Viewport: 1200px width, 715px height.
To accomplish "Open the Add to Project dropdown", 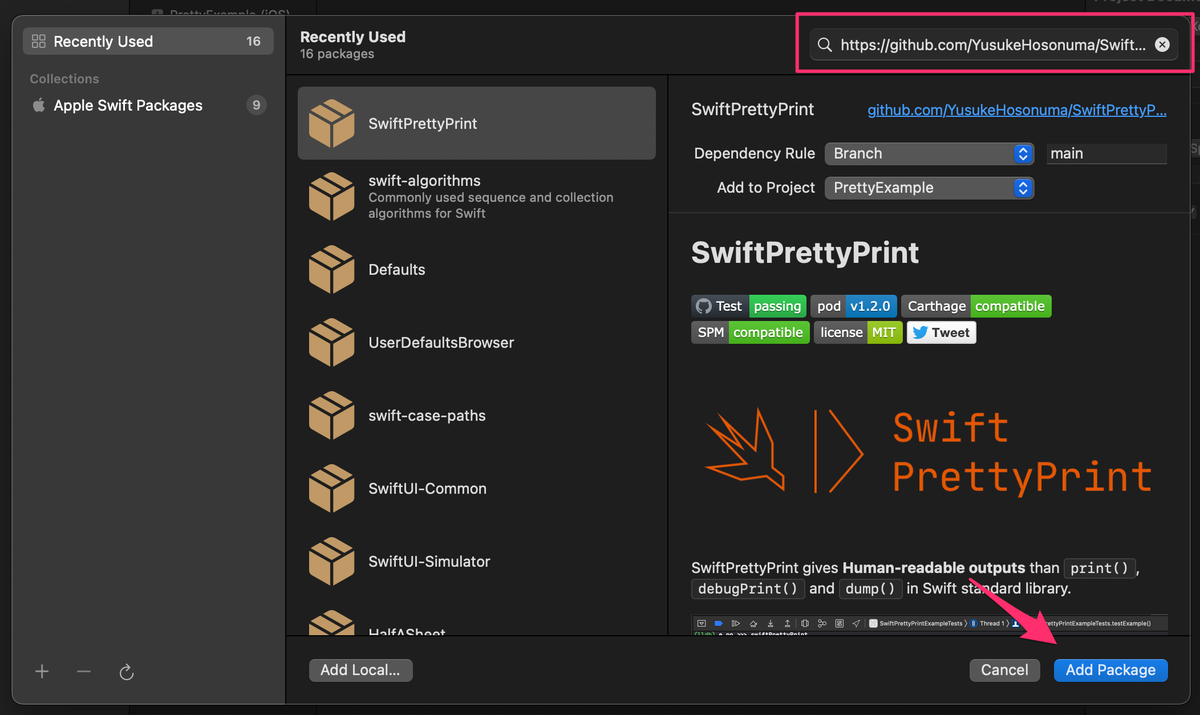I will (929, 187).
